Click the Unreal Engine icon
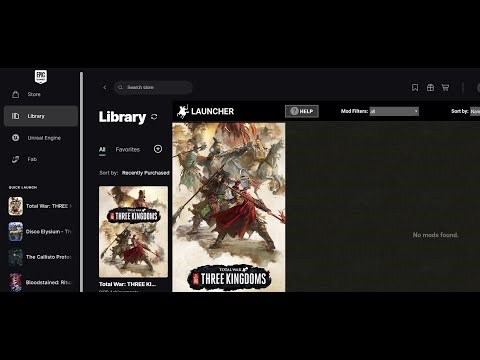480x360 pixels. tap(16, 137)
